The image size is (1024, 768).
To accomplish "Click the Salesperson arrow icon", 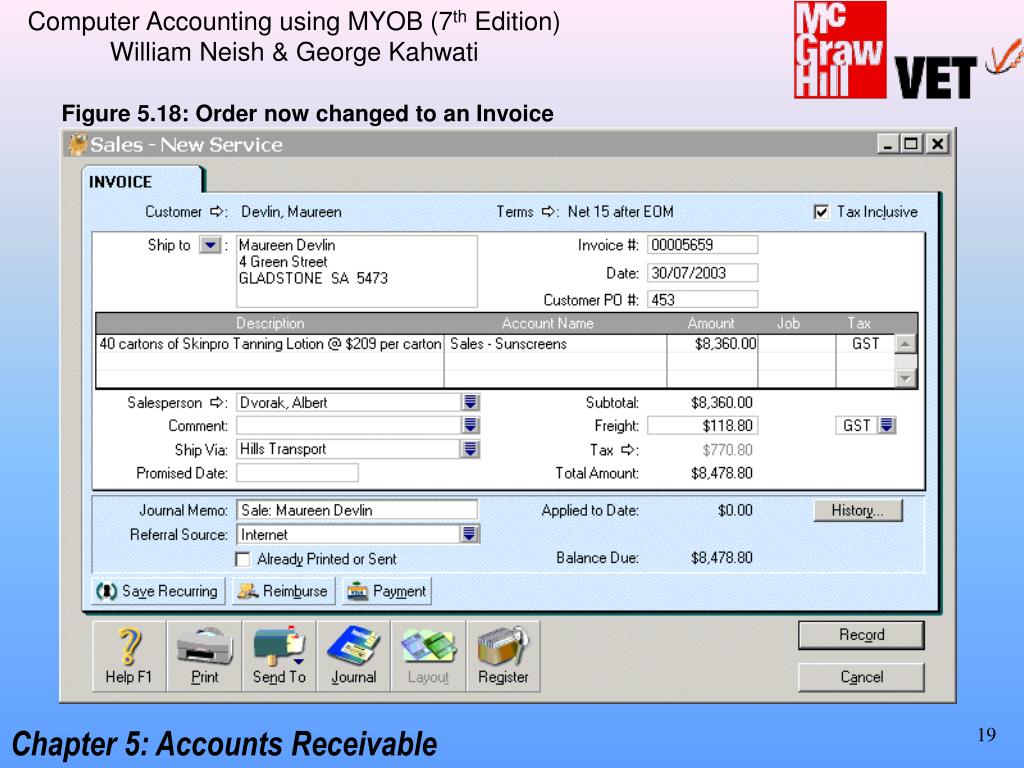I will point(217,403).
